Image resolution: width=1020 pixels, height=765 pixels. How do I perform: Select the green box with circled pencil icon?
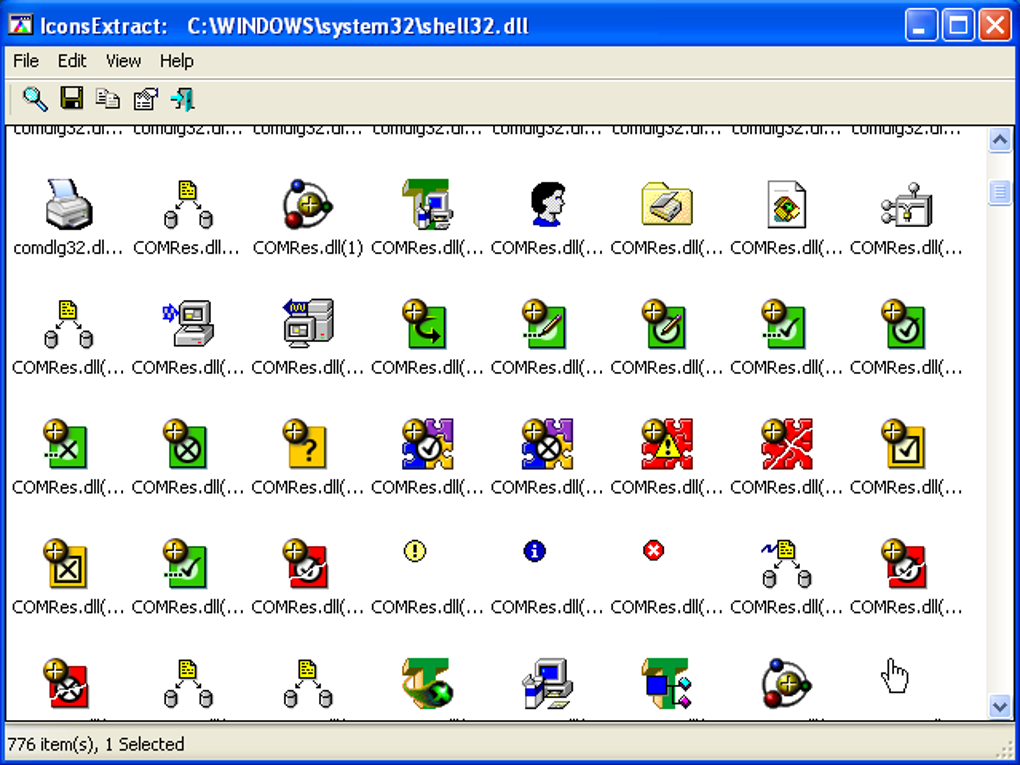click(x=664, y=323)
